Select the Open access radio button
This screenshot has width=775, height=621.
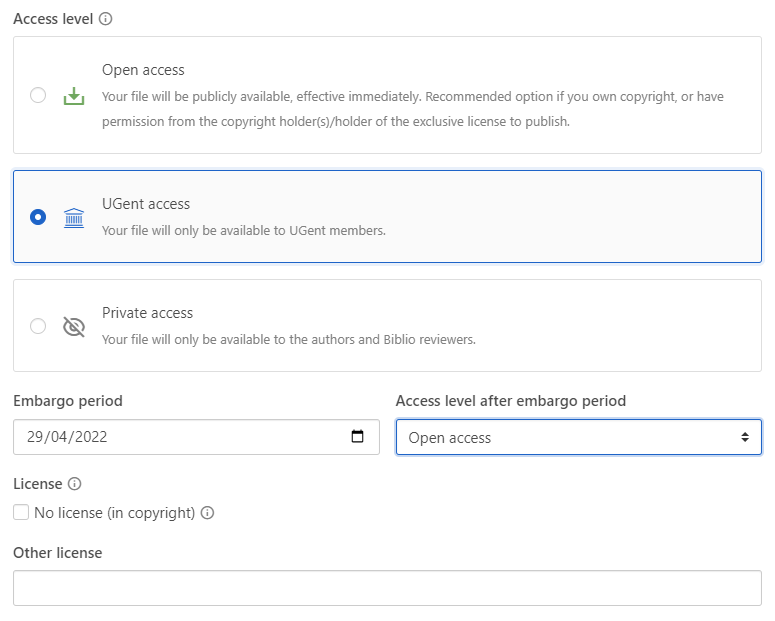pos(38,95)
